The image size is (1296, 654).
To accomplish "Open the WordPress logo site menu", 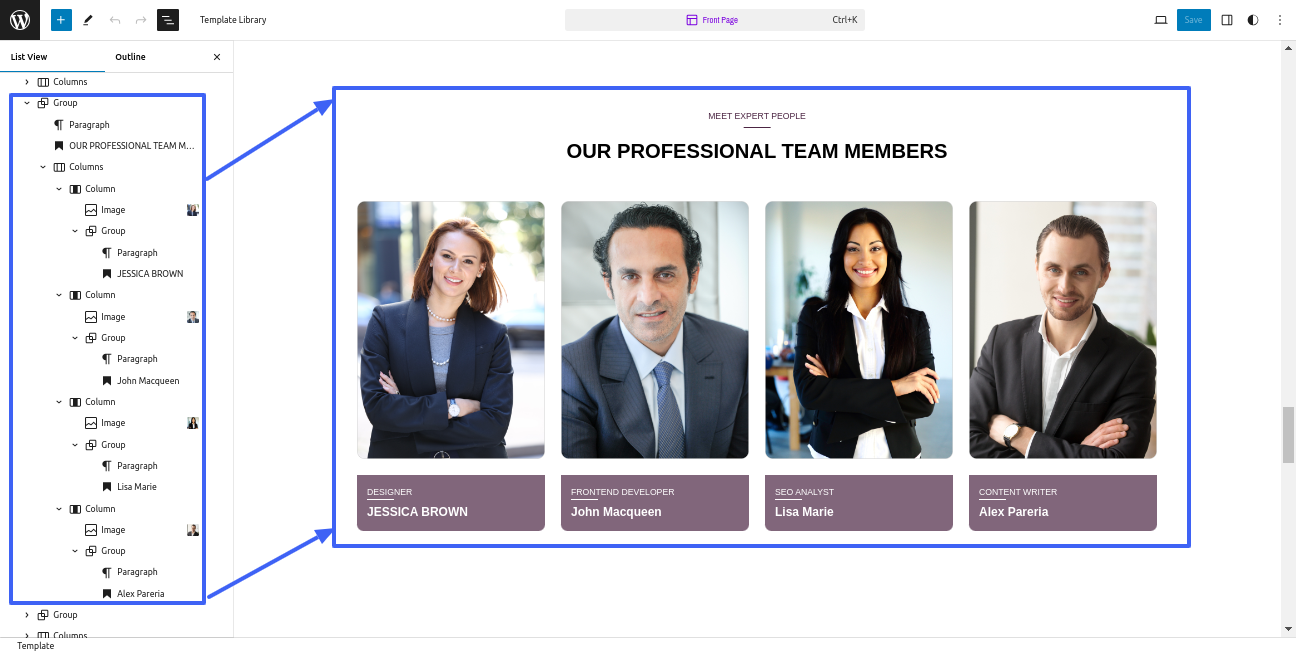I will point(20,20).
